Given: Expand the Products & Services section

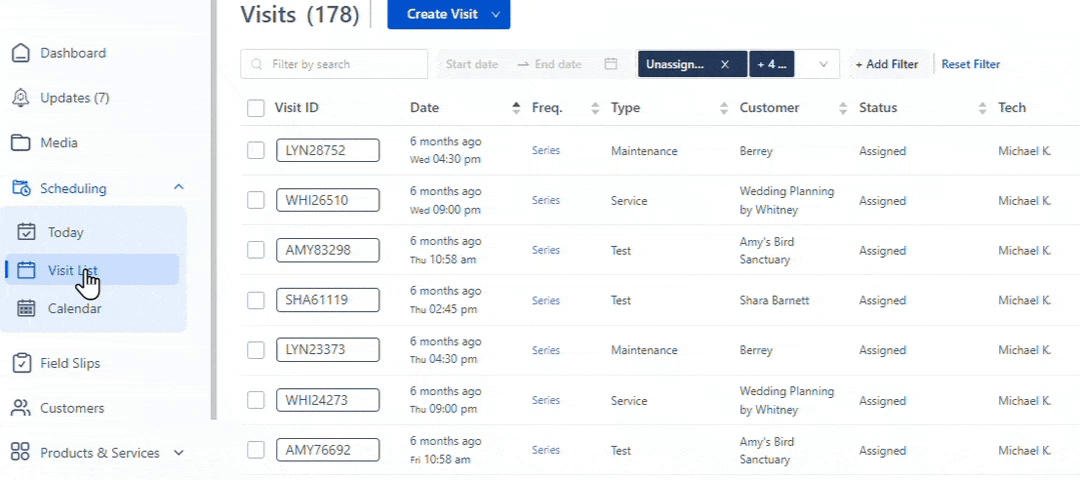Looking at the screenshot, I should click(x=178, y=452).
